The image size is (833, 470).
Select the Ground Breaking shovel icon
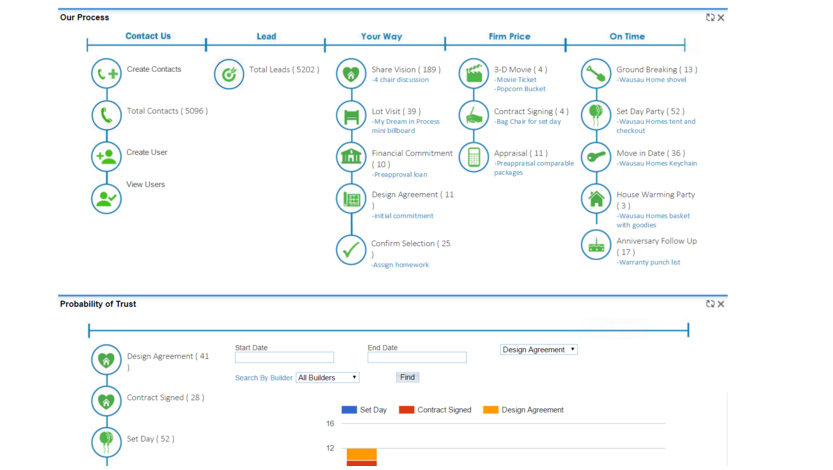coord(596,73)
